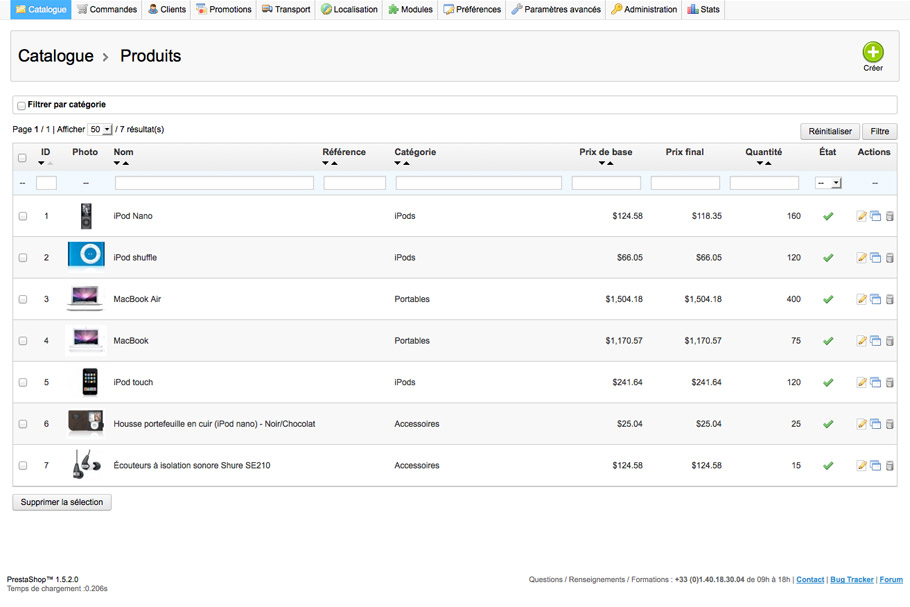Screen dimensions: 910x607
Task: Check the MacBook row 4 checkbox
Action: (23, 341)
